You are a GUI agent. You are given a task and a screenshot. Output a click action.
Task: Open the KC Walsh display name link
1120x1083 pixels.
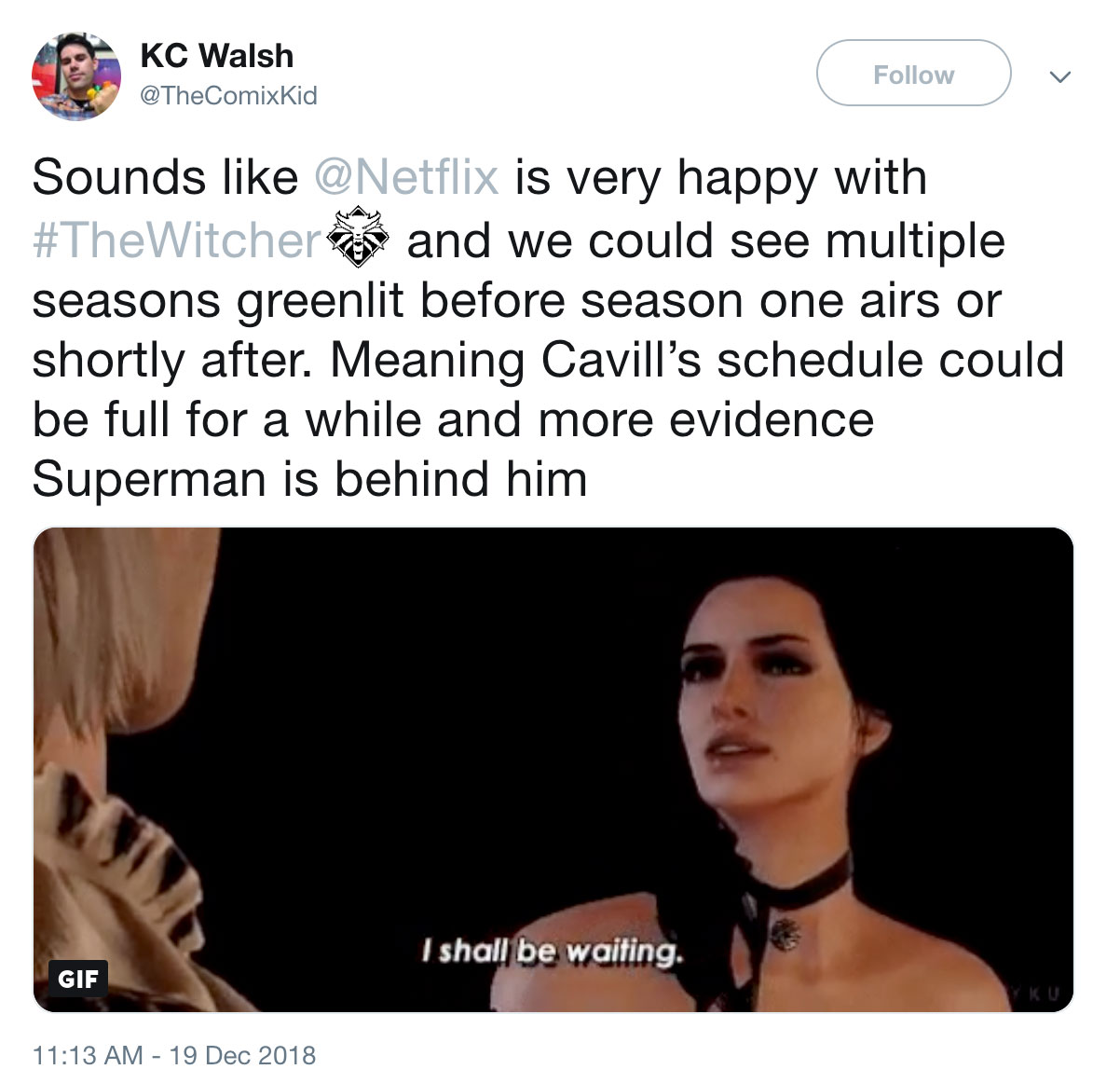(217, 56)
